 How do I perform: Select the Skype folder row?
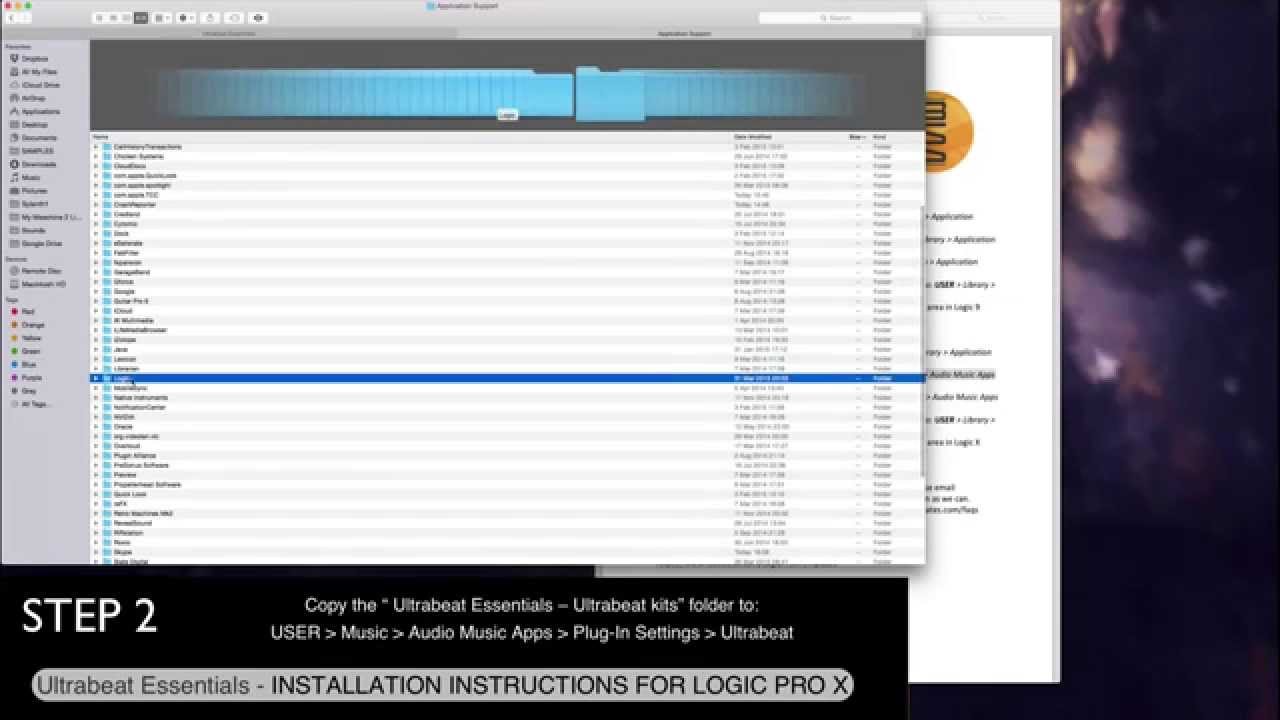(506, 552)
